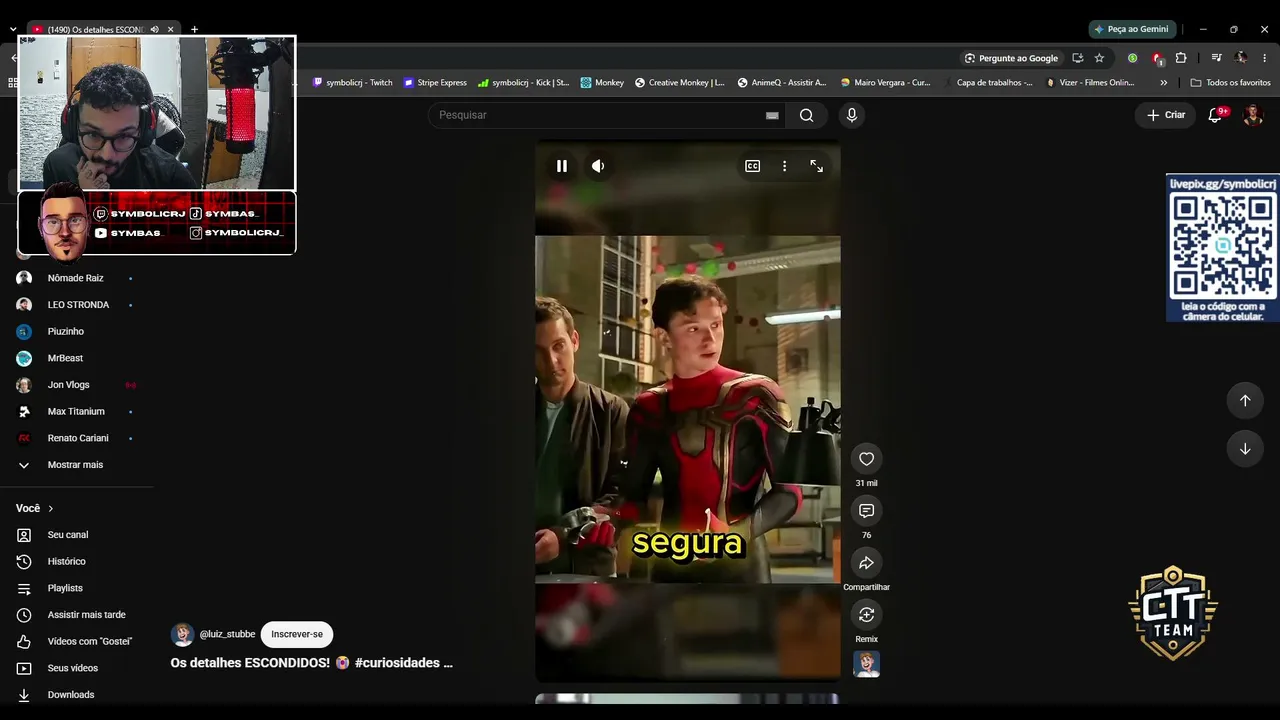Open the green circular extension icon
The width and height of the screenshot is (1280, 720).
[x=1132, y=58]
